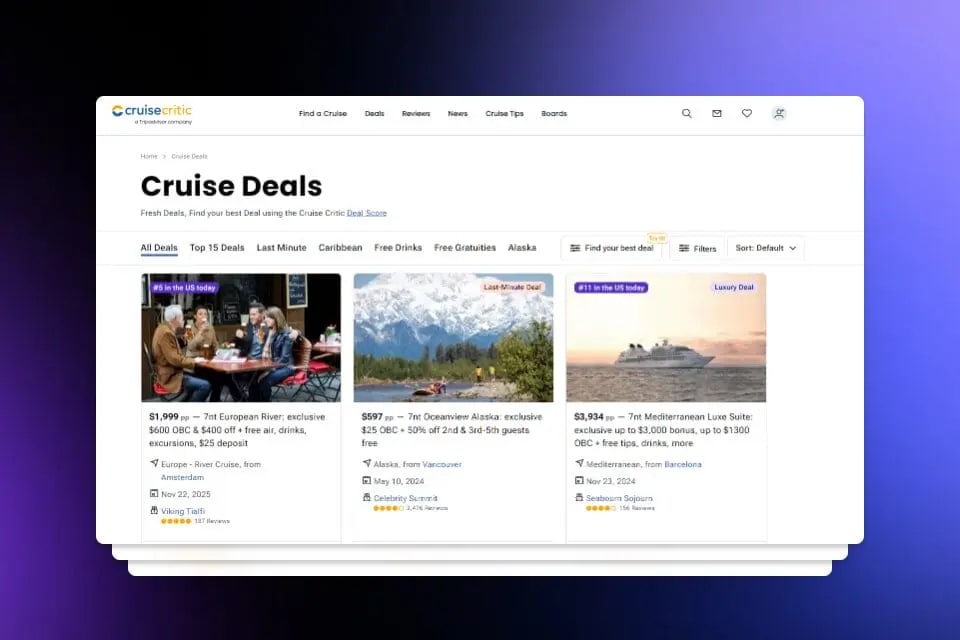Screen dimensions: 960x640
Task: Open the Cruise Tips menu
Action: pyautogui.click(x=504, y=113)
